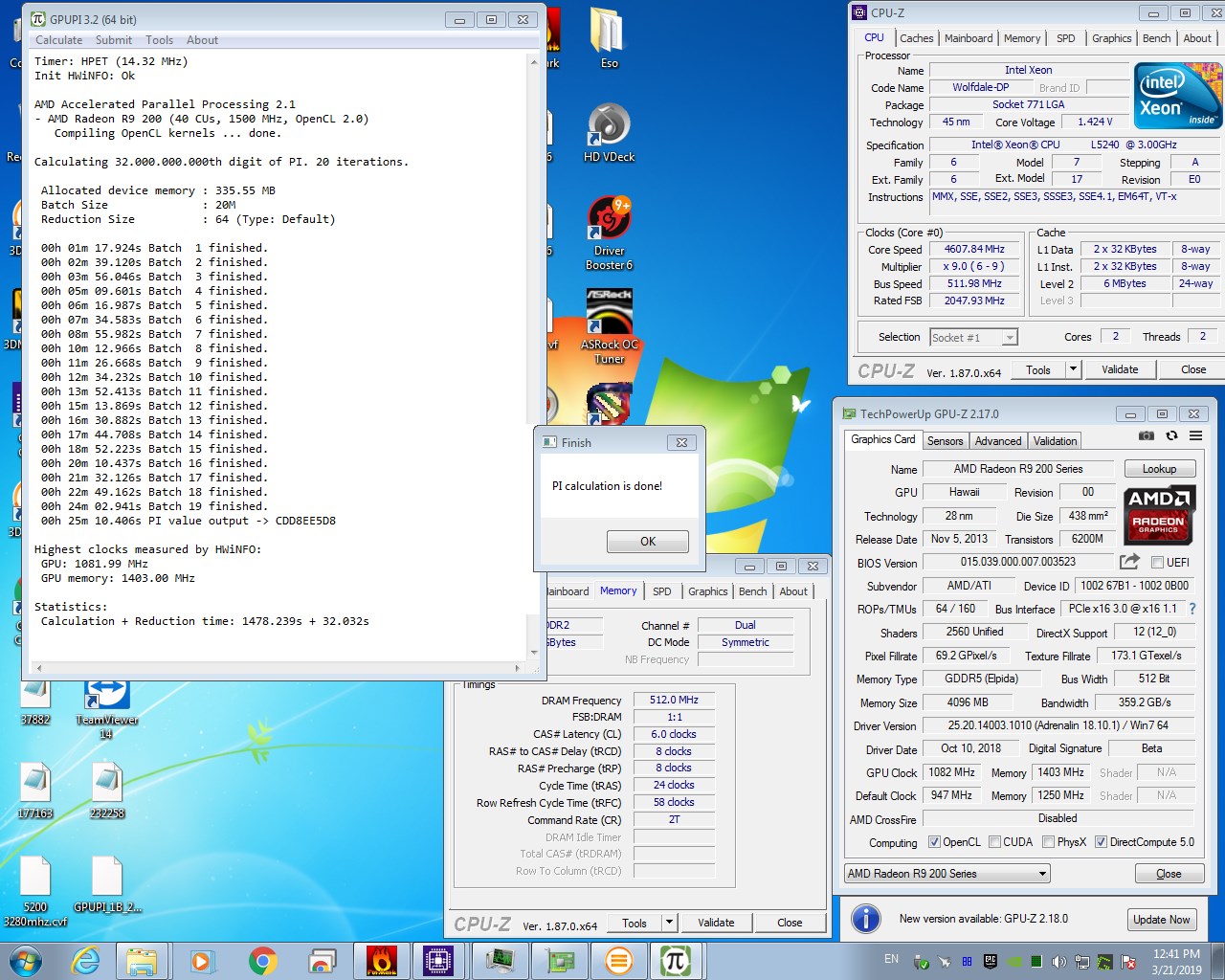The width and height of the screenshot is (1225, 980).
Task: Select the GPUPI_1B_2 file on desktop
Action: click(107, 884)
